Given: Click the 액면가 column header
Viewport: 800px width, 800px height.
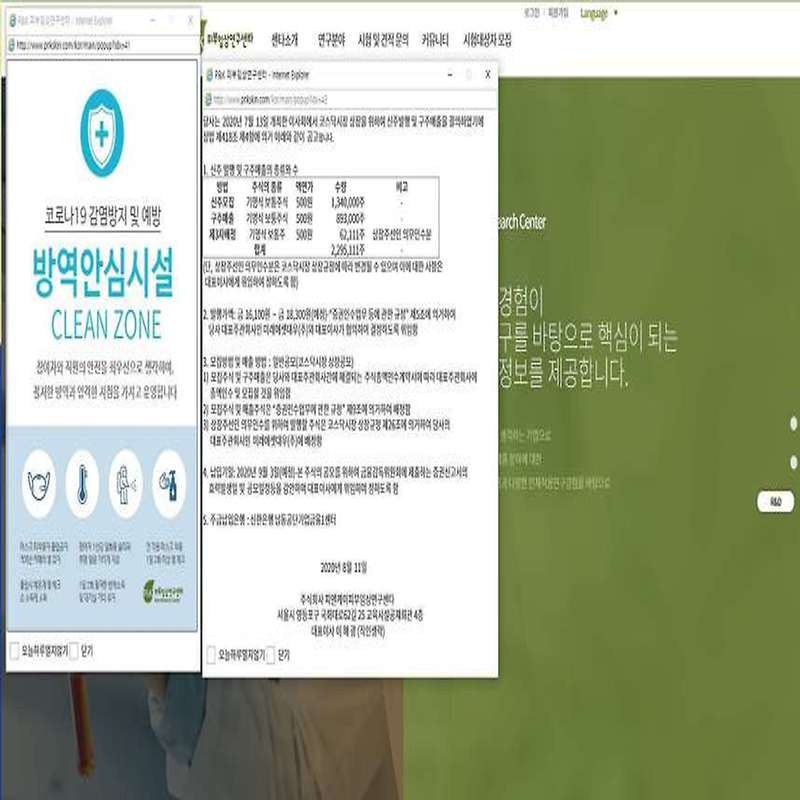Looking at the screenshot, I should tap(304, 187).
